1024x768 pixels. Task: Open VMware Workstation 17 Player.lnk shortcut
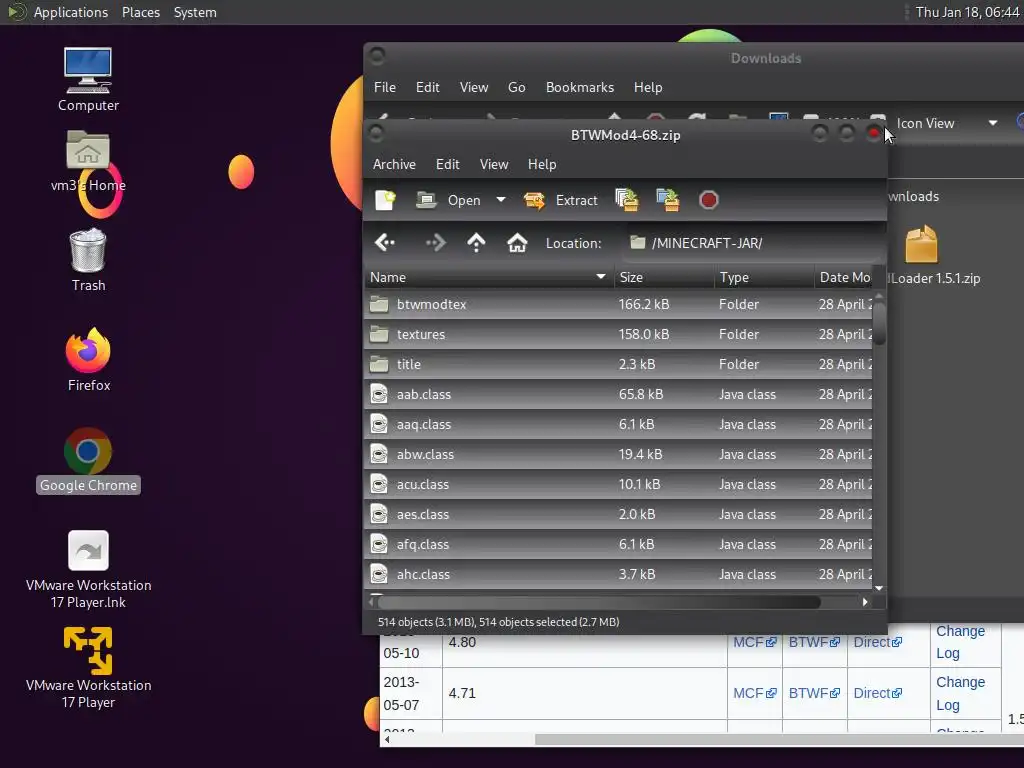88,569
